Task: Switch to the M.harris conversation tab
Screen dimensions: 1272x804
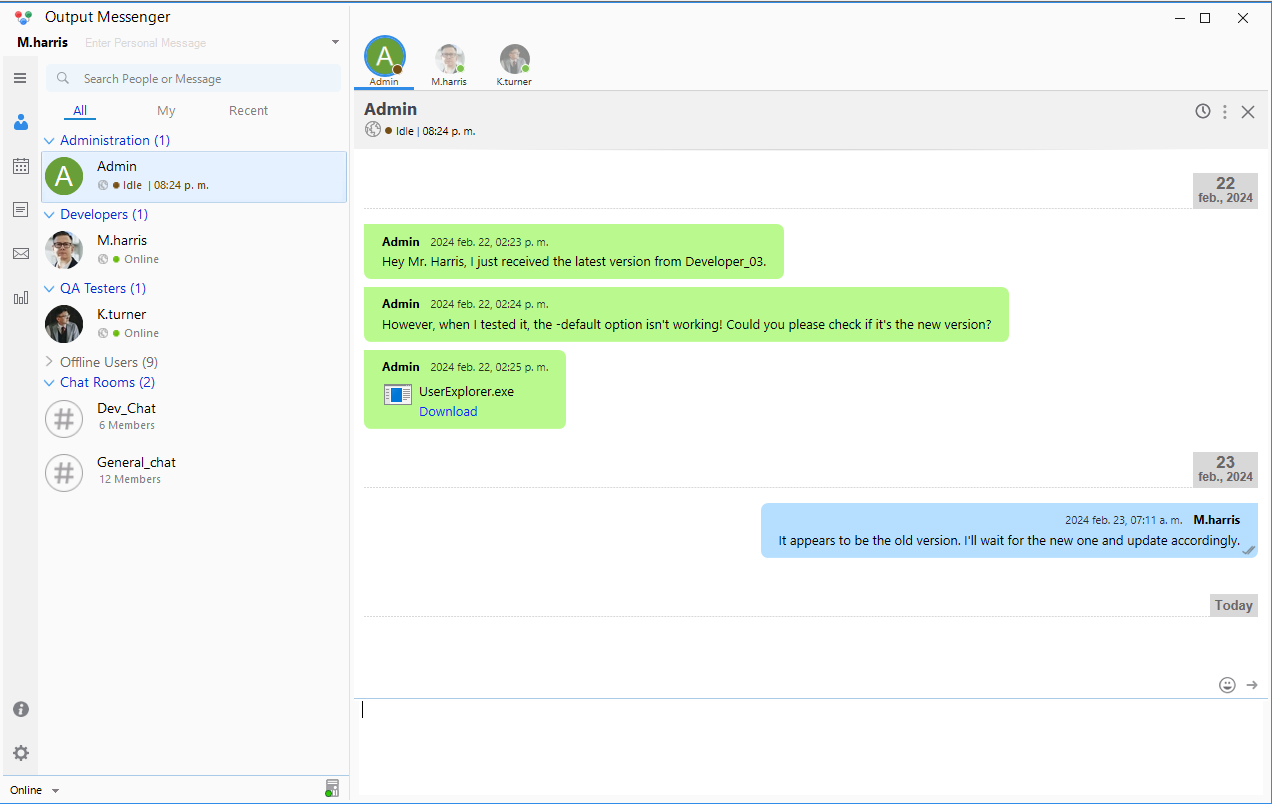Action: point(449,65)
